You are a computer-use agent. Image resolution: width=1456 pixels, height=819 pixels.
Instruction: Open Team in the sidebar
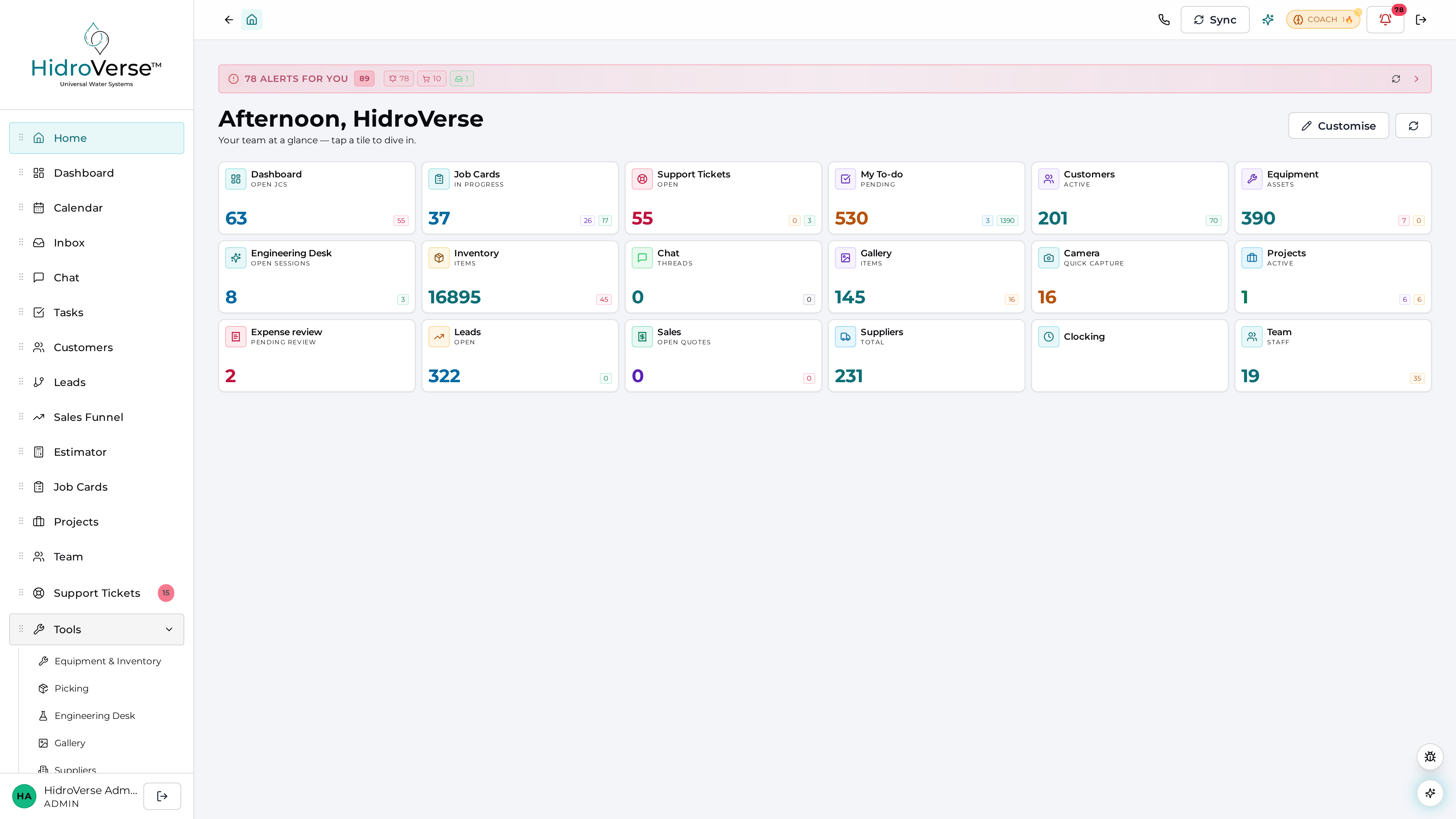[x=97, y=557]
